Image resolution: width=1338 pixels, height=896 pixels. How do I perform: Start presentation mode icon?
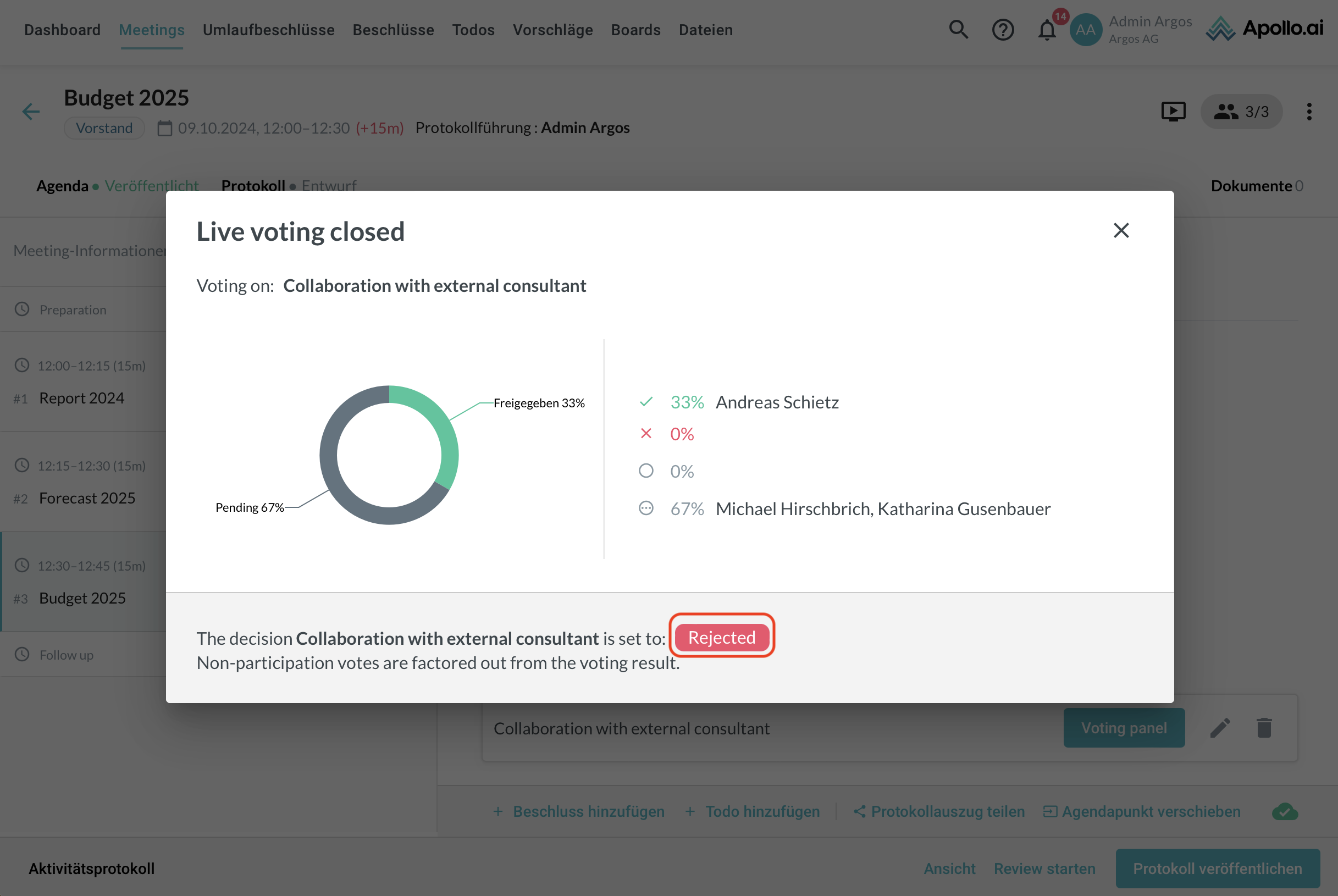(1173, 112)
